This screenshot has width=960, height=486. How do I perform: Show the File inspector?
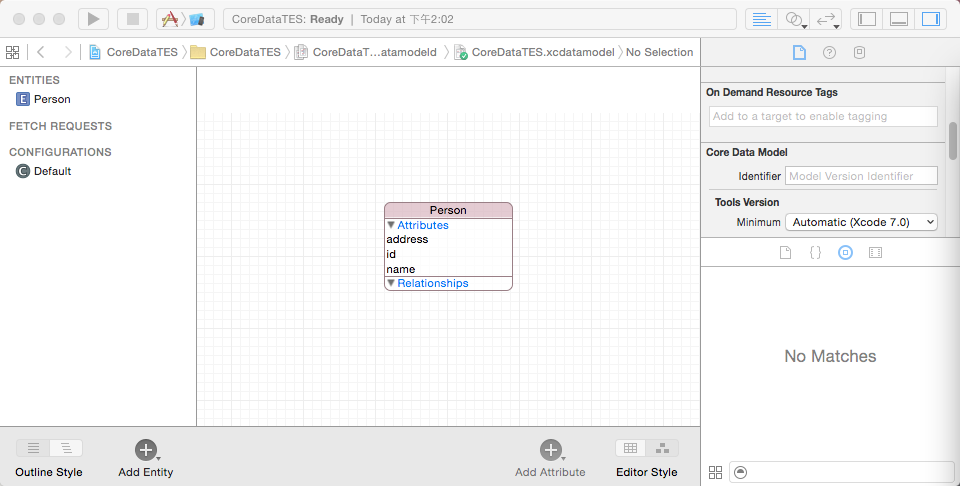(799, 52)
